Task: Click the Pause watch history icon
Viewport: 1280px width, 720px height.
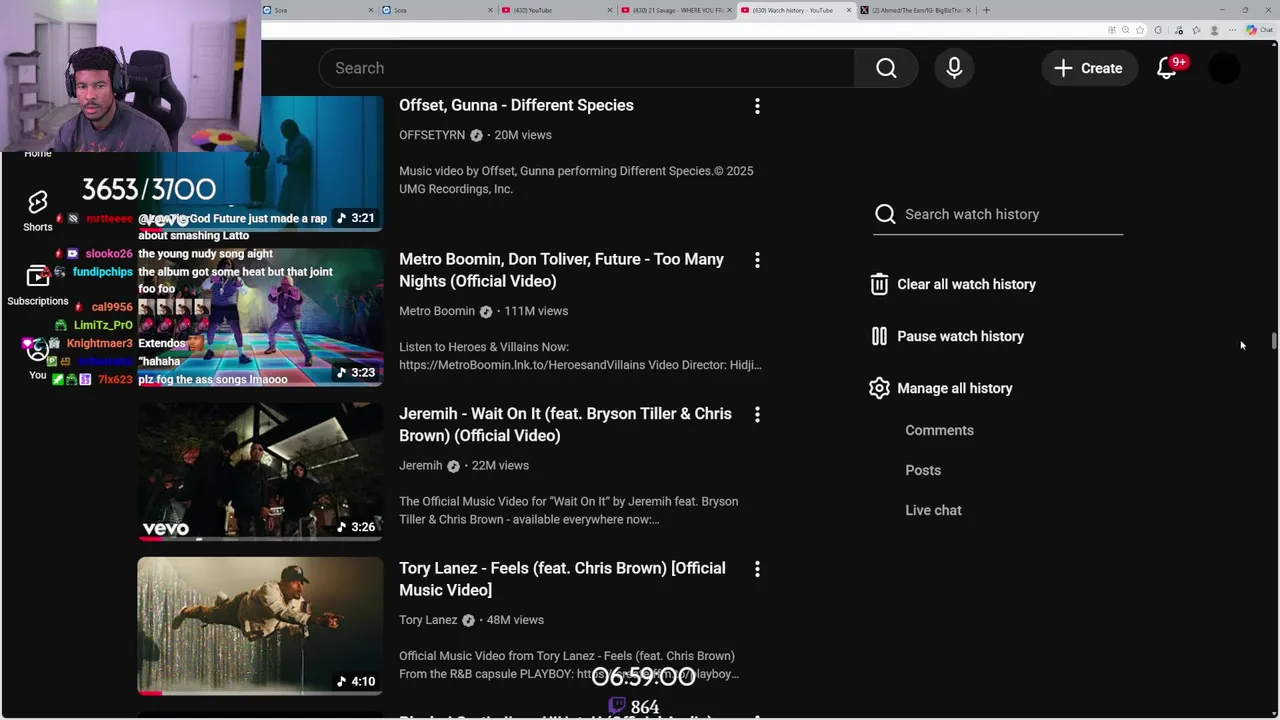Action: [x=879, y=336]
